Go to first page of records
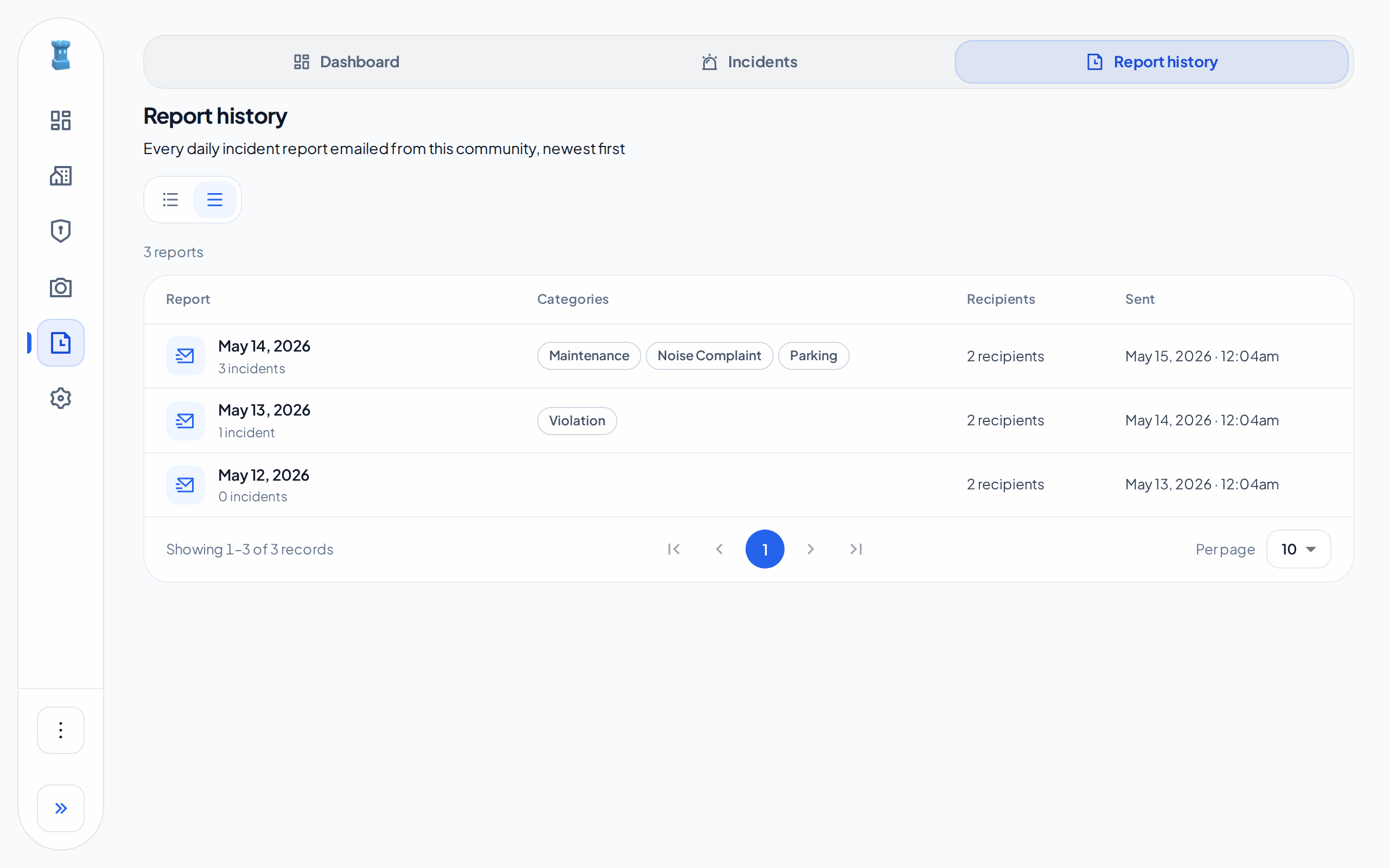The height and width of the screenshot is (868, 1389). tap(674, 550)
